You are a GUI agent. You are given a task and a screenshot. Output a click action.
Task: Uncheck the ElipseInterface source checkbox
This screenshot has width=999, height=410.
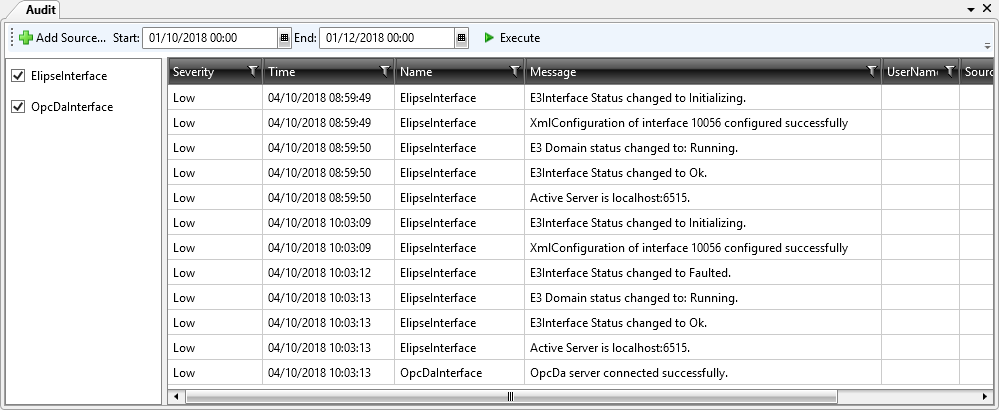coord(17,76)
